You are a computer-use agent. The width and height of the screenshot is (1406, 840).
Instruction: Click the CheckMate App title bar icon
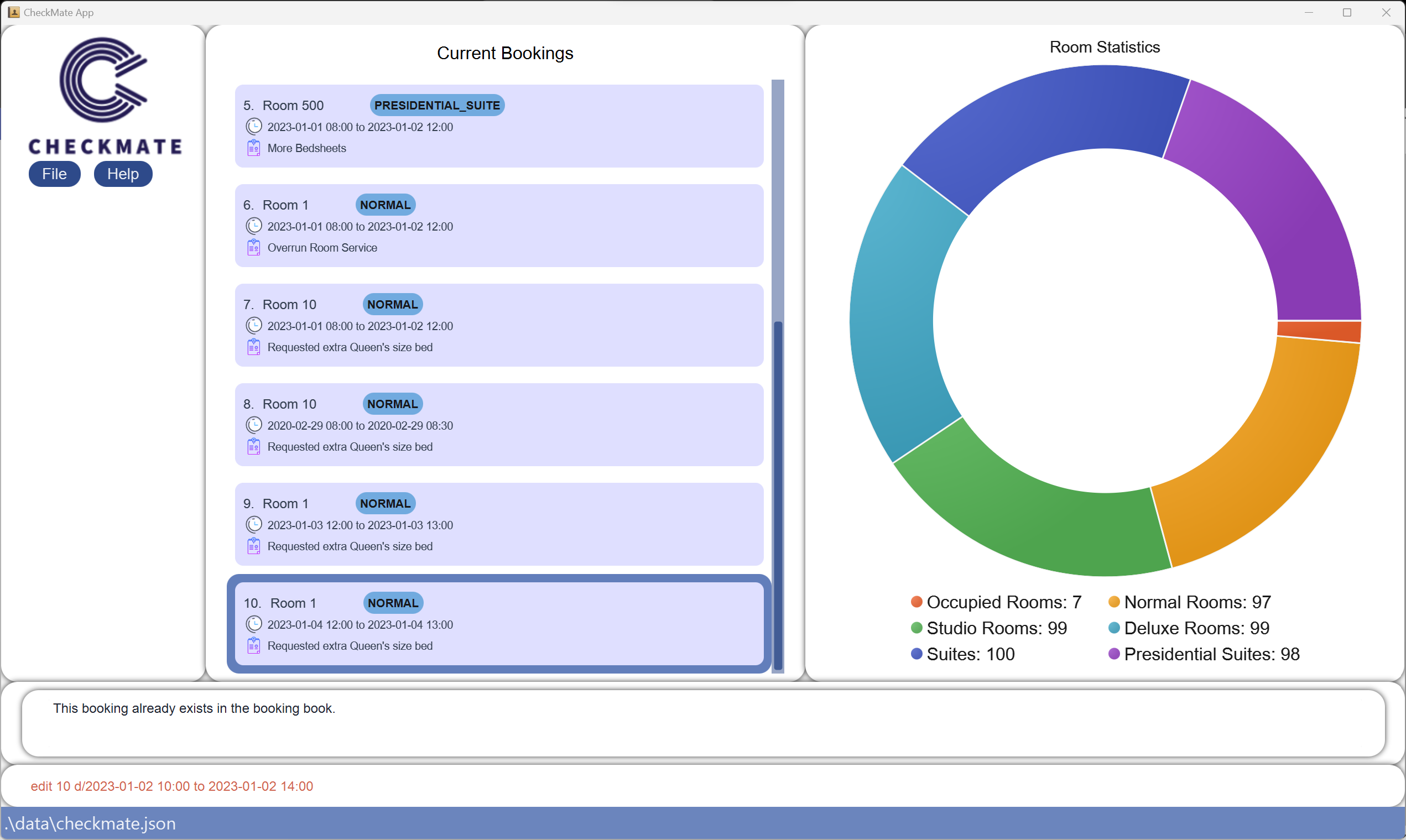tap(14, 12)
